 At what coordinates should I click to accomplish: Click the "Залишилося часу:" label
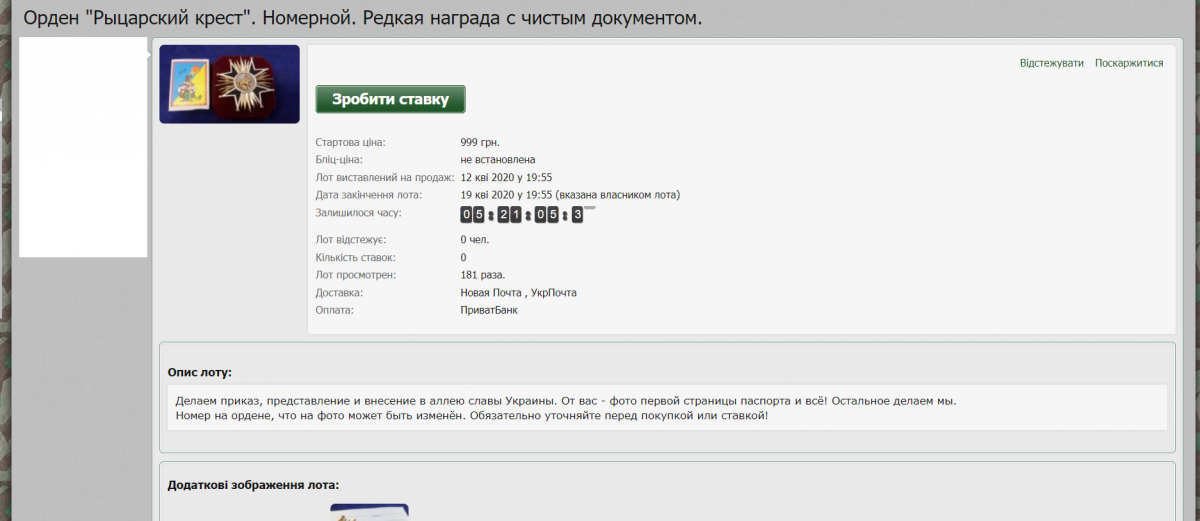click(x=358, y=213)
